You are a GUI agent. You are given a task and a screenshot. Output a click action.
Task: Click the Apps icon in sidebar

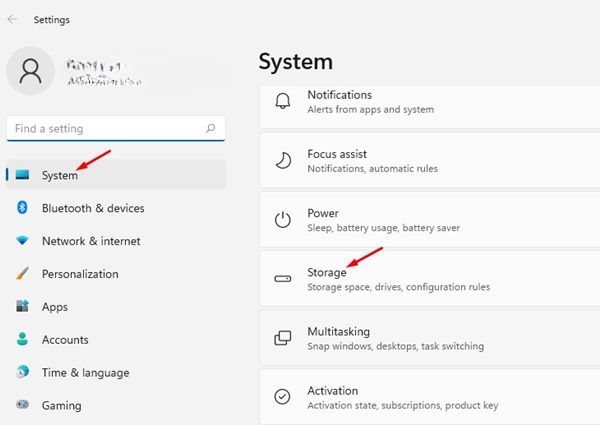point(22,306)
